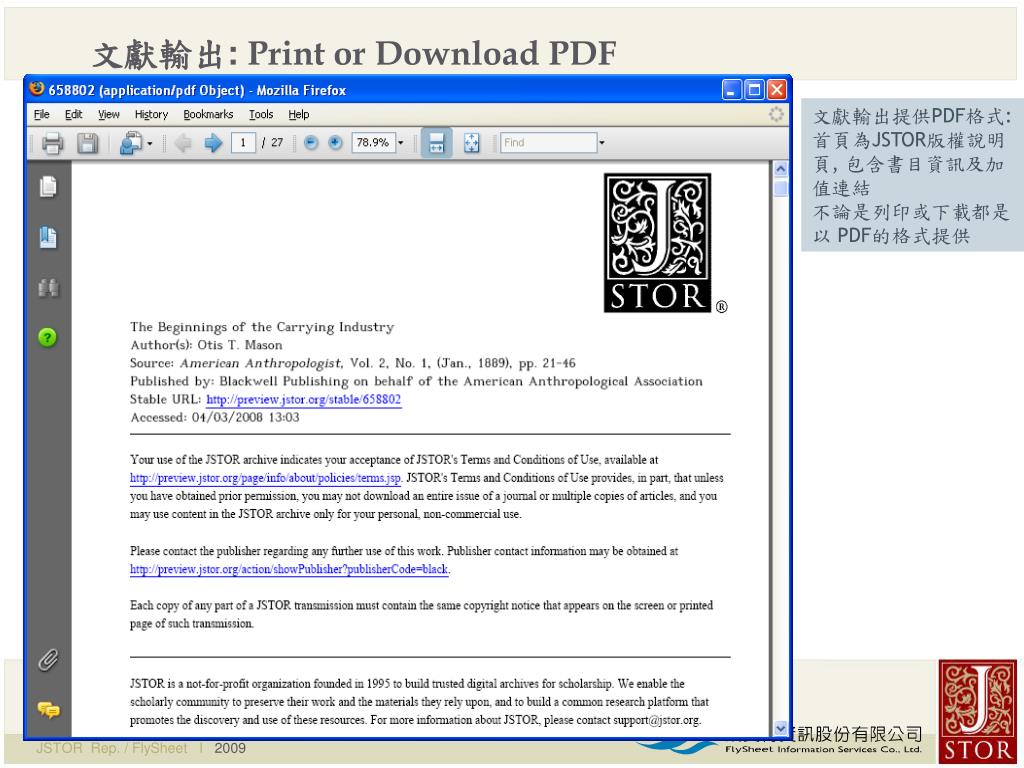Minimize the Firefox window

[x=731, y=89]
